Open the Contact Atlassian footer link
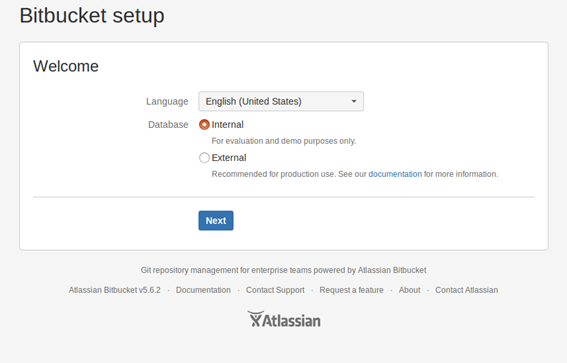The height and width of the screenshot is (363, 567). pyautogui.click(x=466, y=290)
